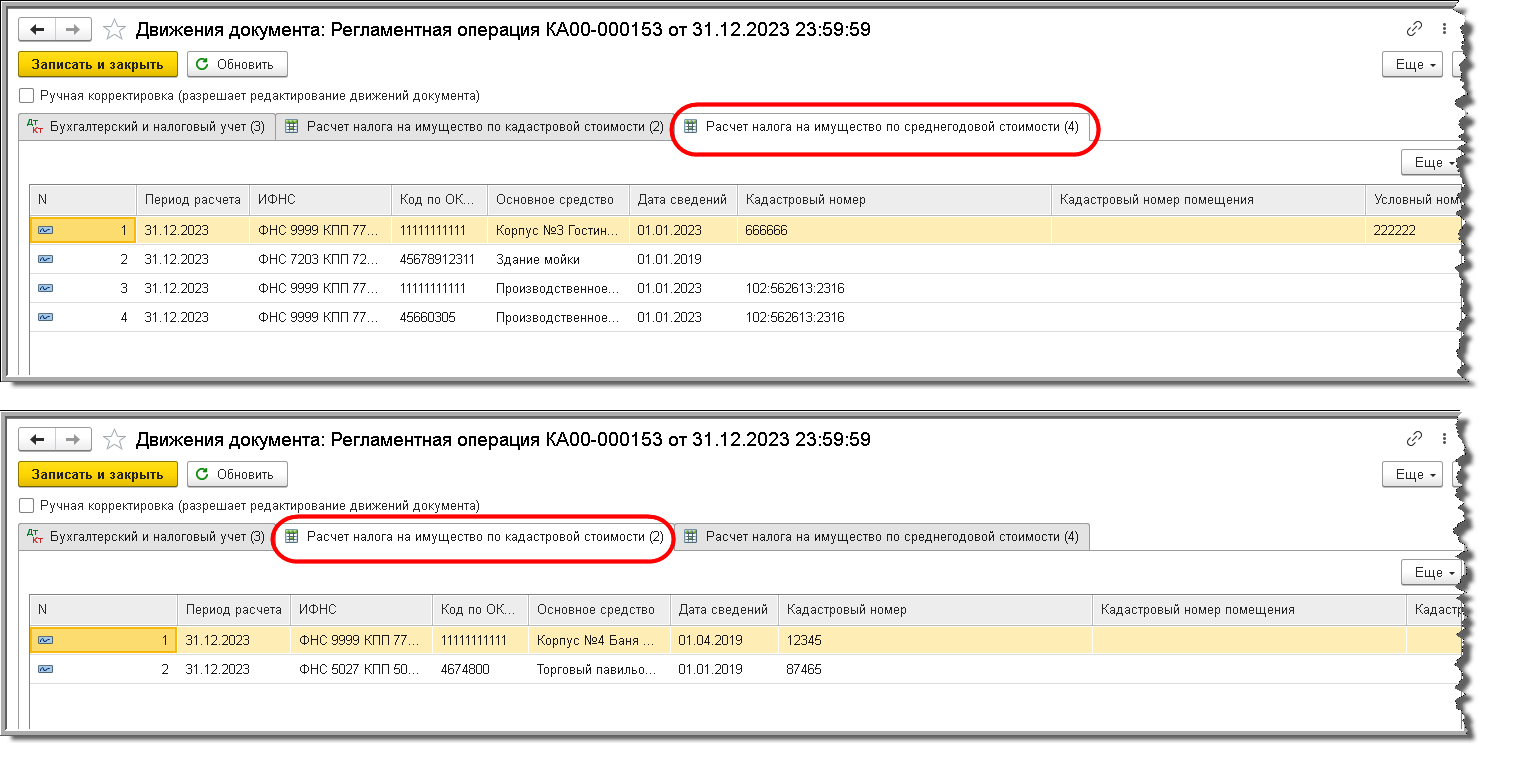The height and width of the screenshot is (764, 1522).
Task: Switch to Бухгалтерский и налоговый учет tab, lower window
Action: pos(146,536)
